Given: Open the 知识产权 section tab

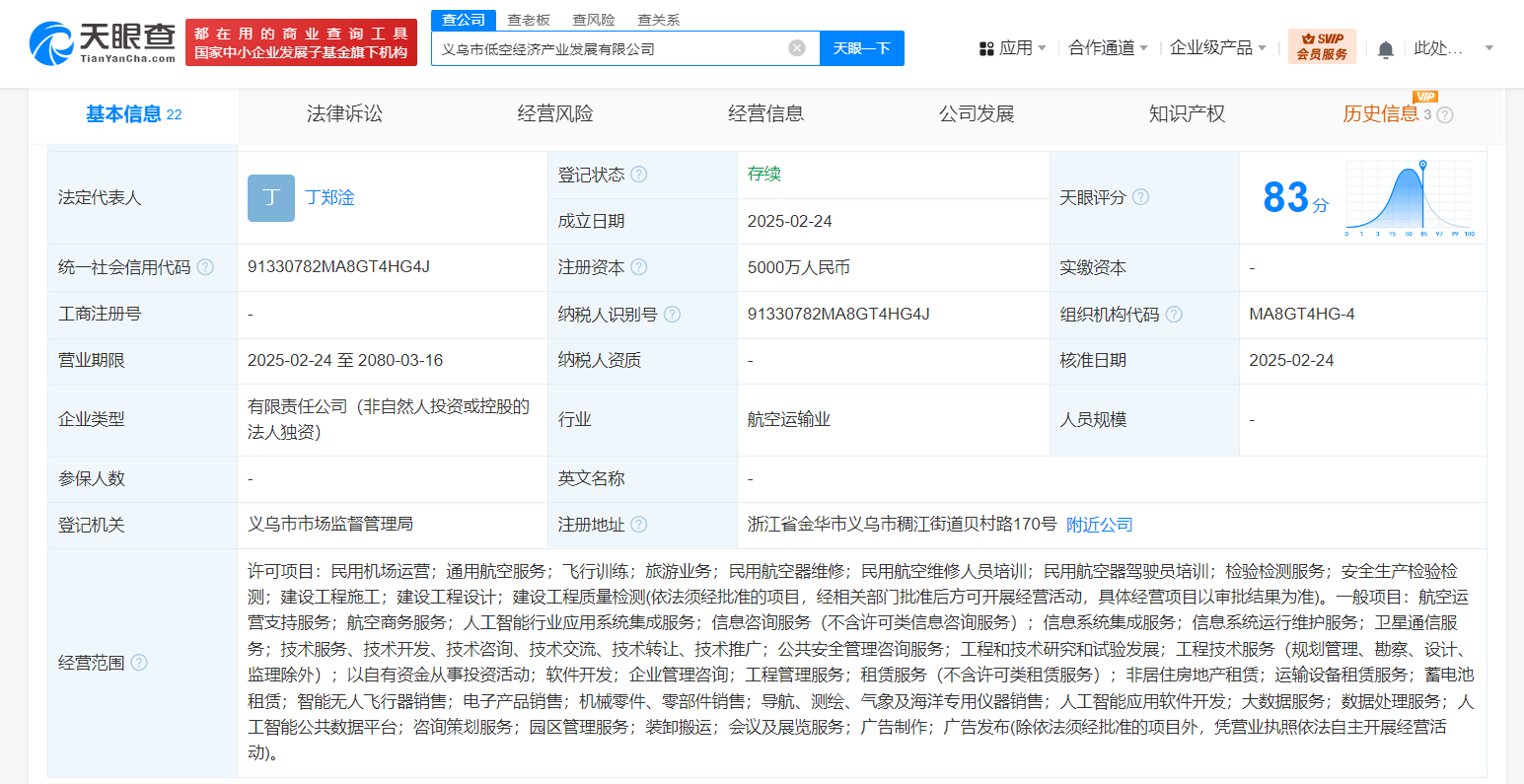Looking at the screenshot, I should [x=1187, y=113].
